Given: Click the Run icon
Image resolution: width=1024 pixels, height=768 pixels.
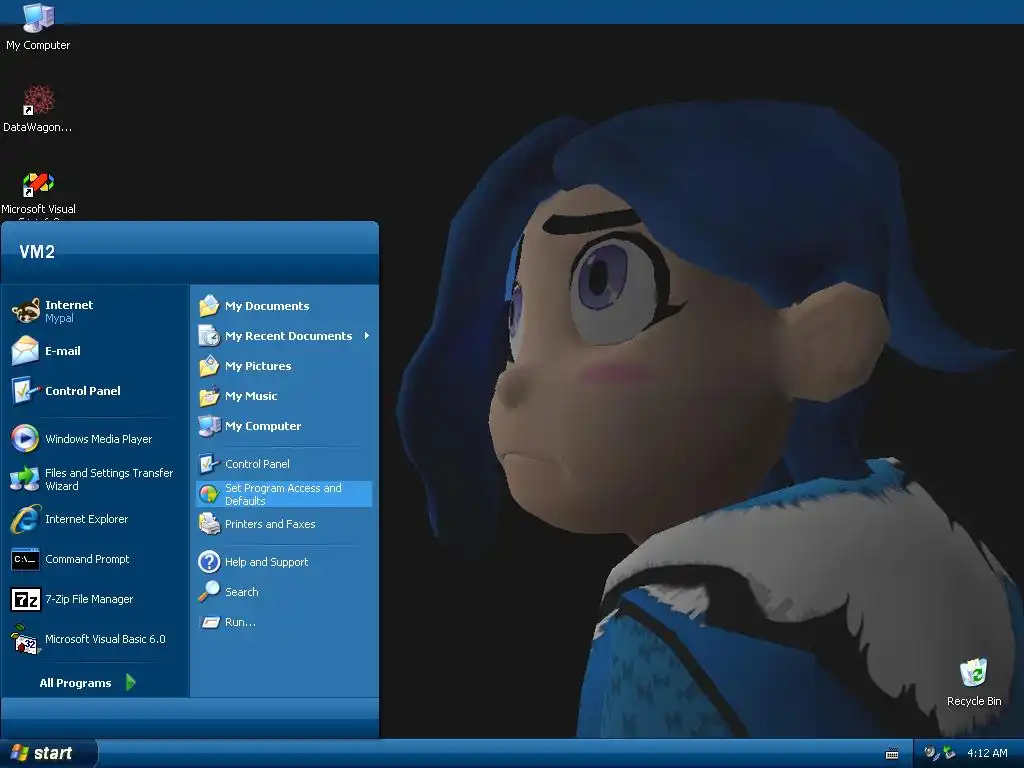Looking at the screenshot, I should 209,622.
